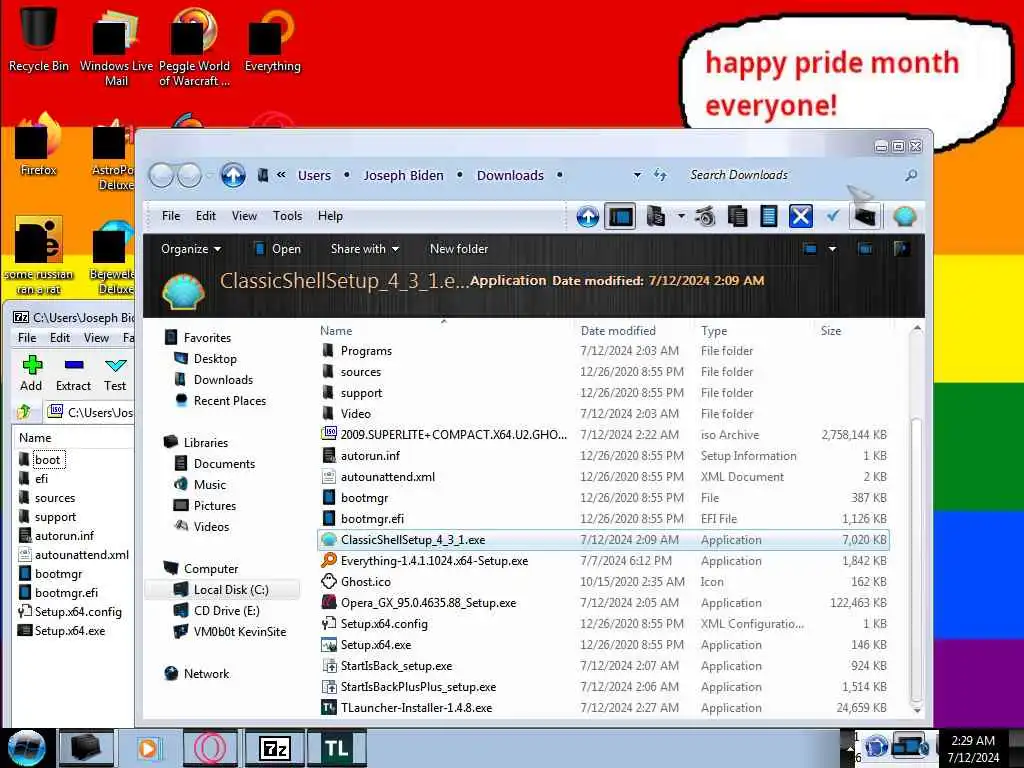
Task: Open the View menu in Explorer
Action: [x=244, y=216]
